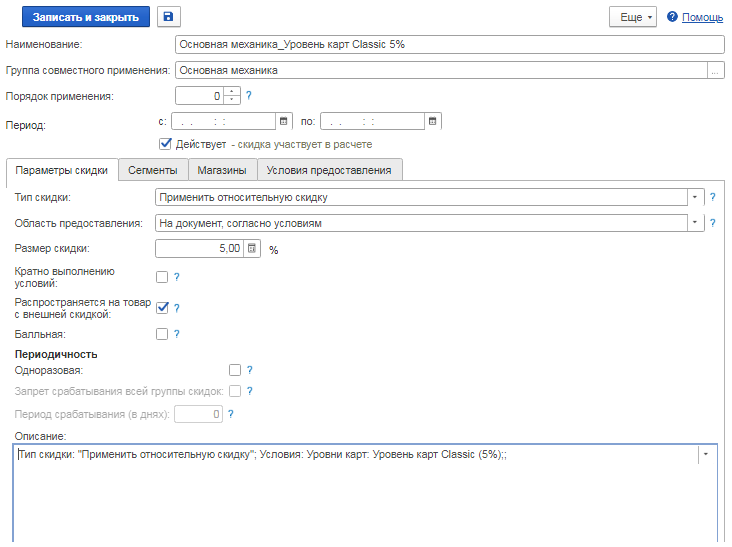Open calculator icon in Размер скидки field

(x=252, y=248)
